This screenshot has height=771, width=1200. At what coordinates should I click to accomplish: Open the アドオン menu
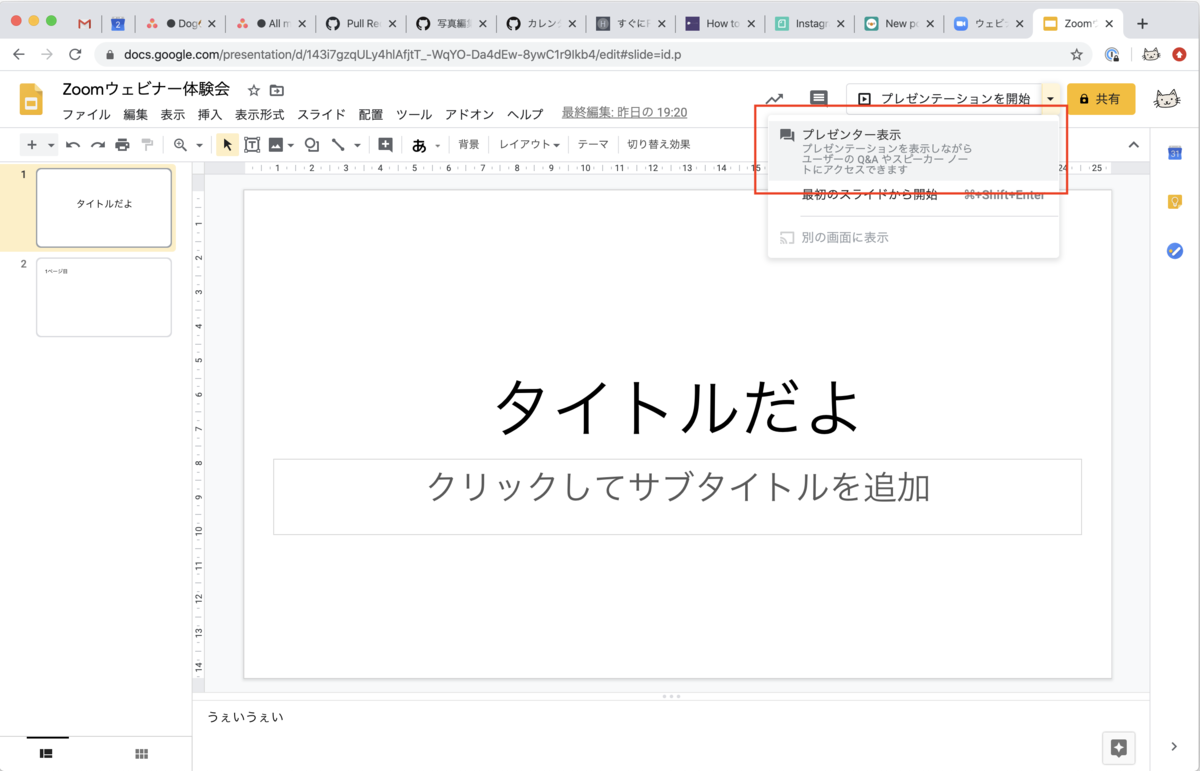(x=469, y=114)
